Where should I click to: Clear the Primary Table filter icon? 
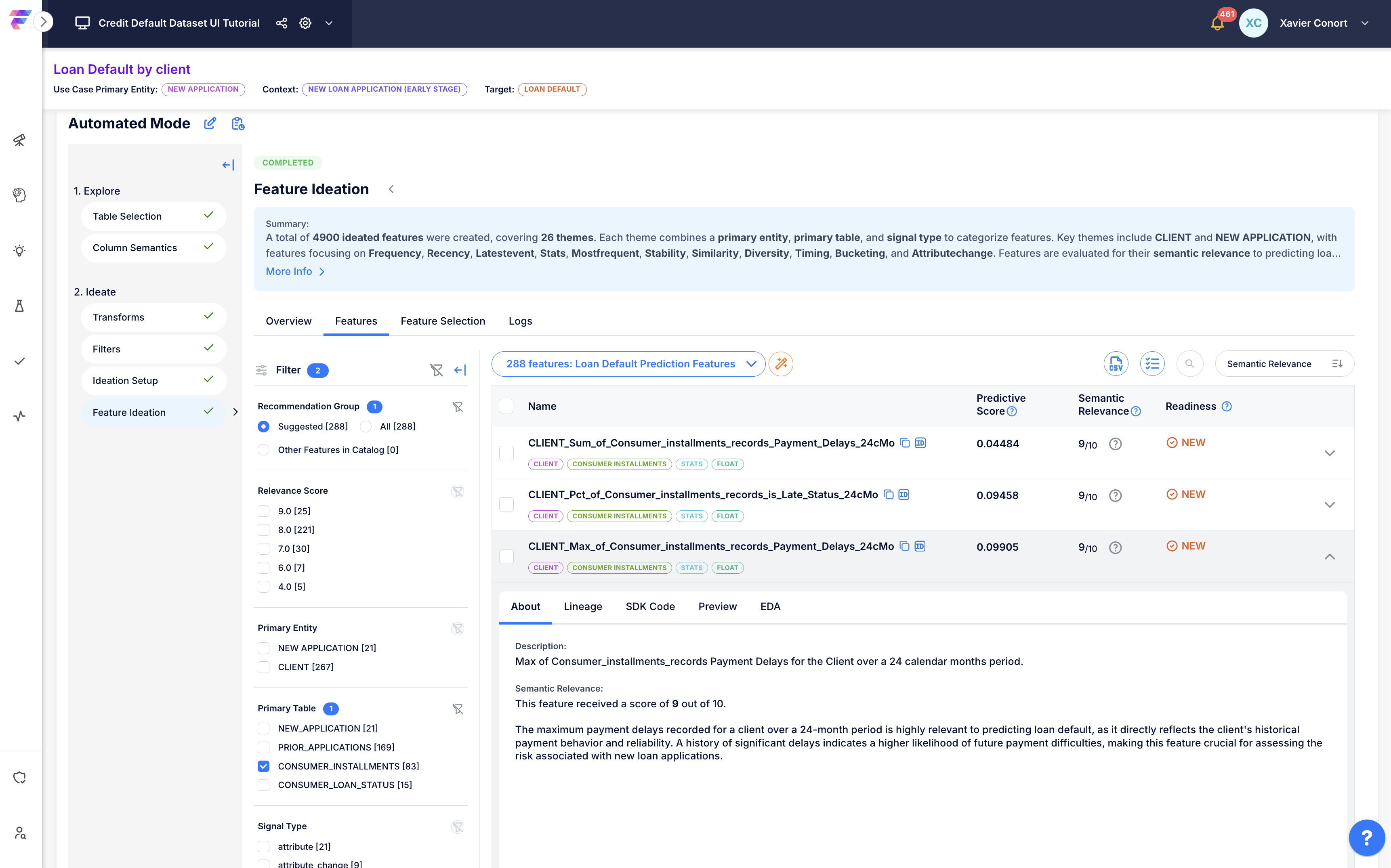pos(458,709)
